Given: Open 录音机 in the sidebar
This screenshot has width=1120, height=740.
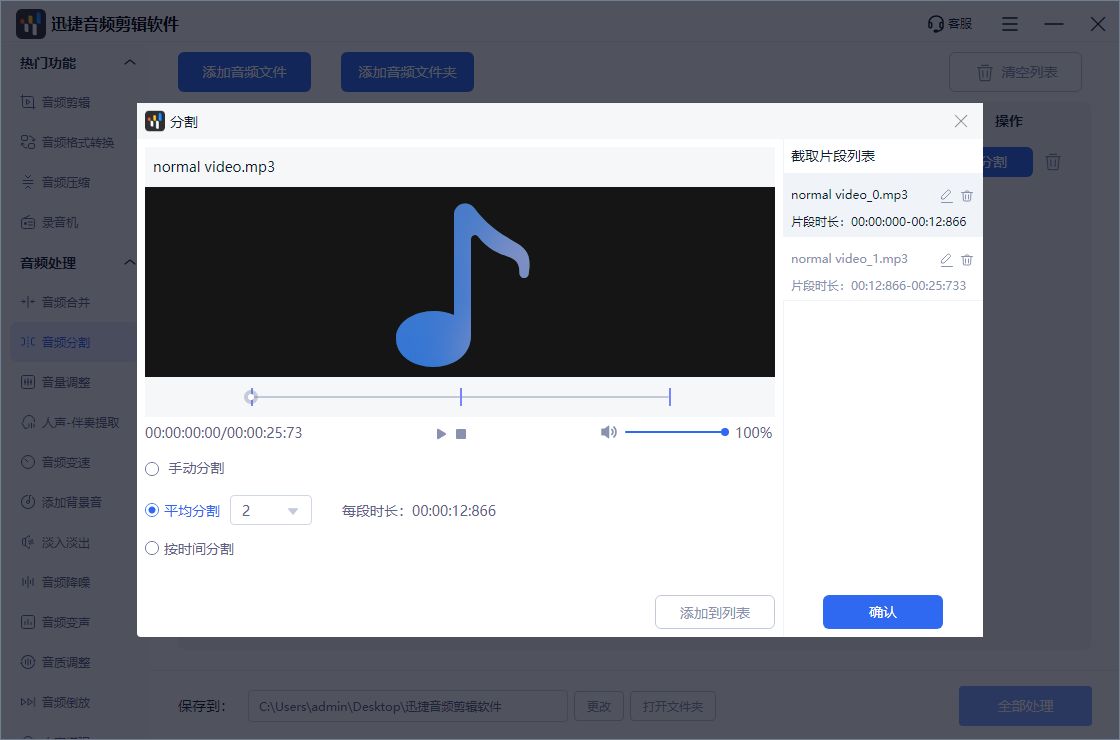Looking at the screenshot, I should click(x=60, y=222).
